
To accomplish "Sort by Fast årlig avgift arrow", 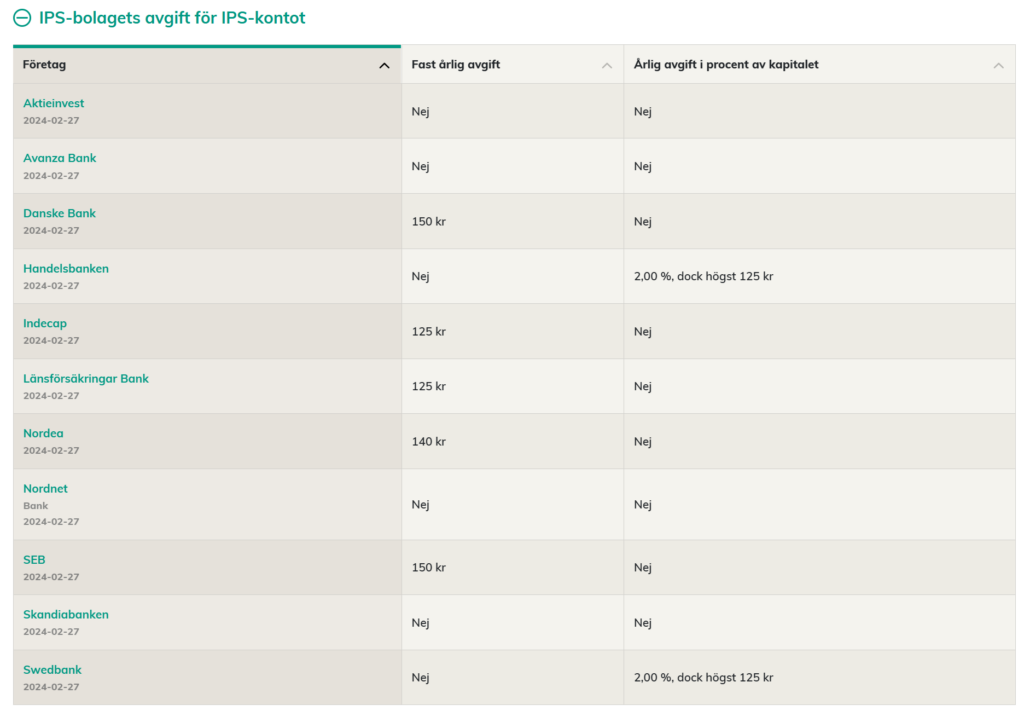I will 607,66.
